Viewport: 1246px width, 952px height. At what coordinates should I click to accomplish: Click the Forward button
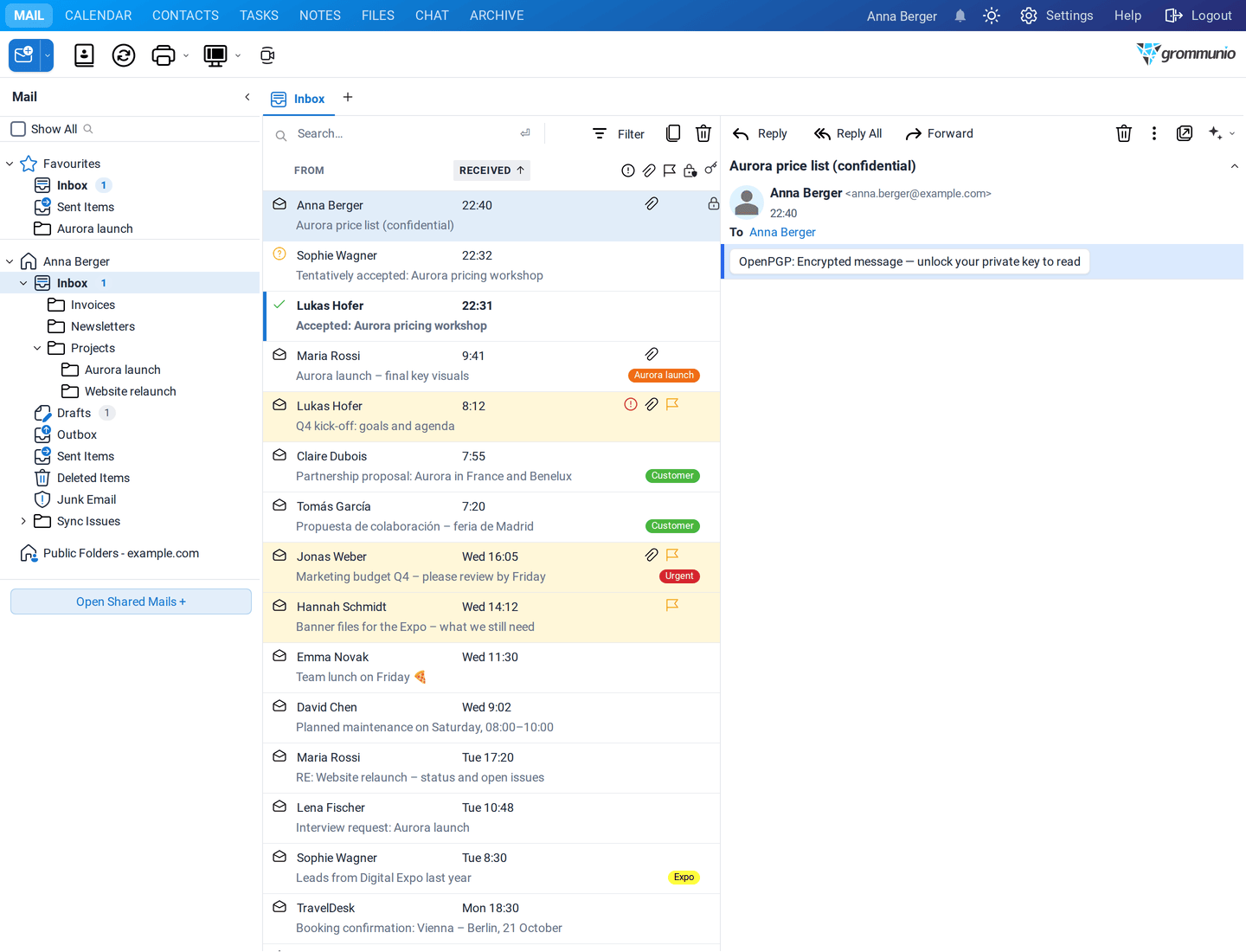pos(939,133)
